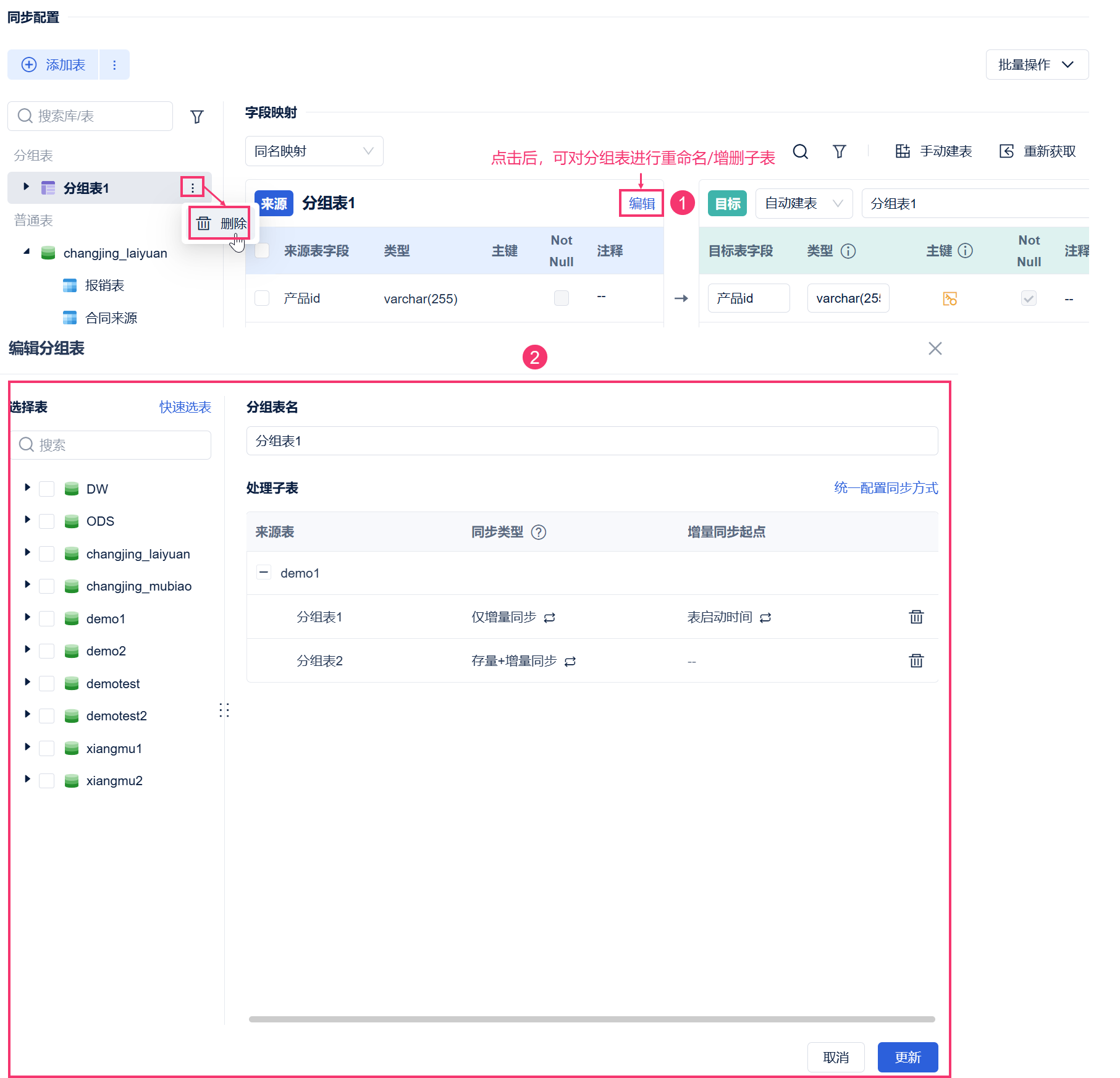The height and width of the screenshot is (1078, 1120).
Task: Delete 分组表1 sub-table with trash icon
Action: coord(916,617)
